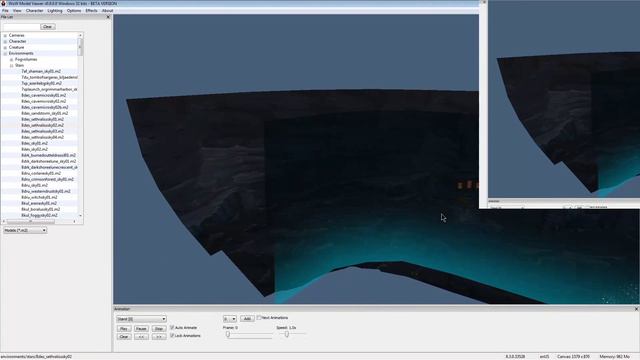Click the next animation >> button
This screenshot has height=360, width=640.
[159, 337]
